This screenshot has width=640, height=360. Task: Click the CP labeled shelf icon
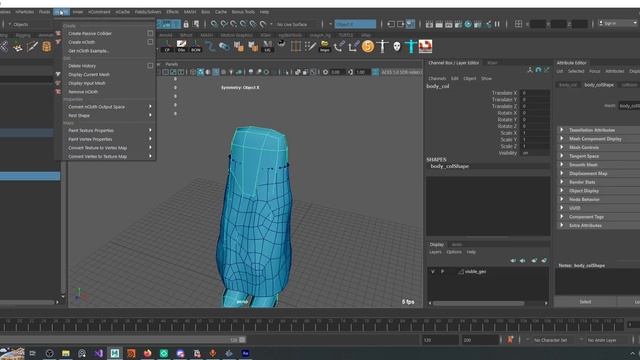[167, 47]
